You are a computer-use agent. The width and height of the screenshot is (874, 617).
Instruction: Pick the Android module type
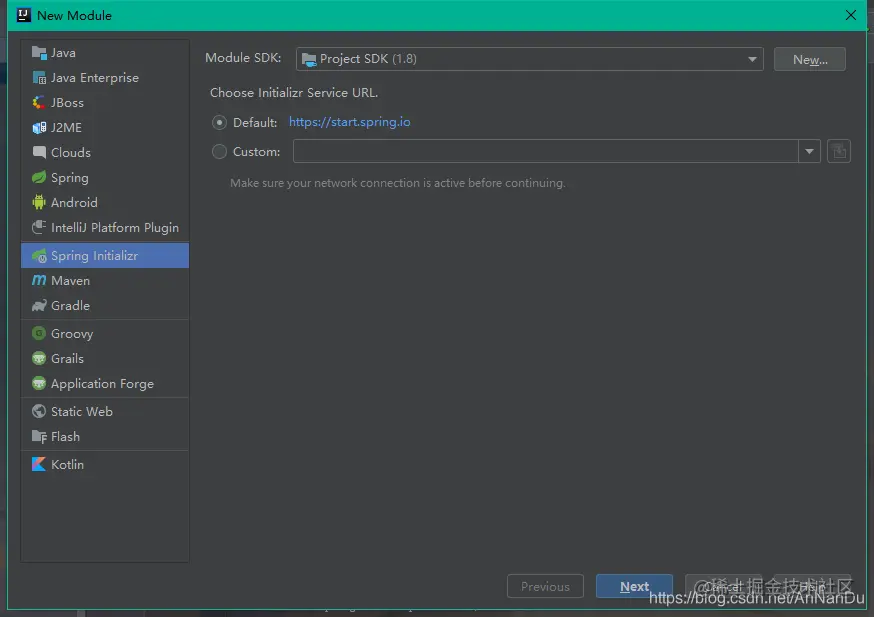click(x=105, y=202)
